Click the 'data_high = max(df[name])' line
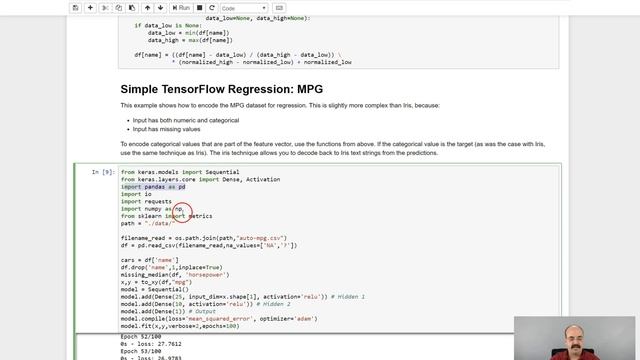This screenshot has height=360, width=640. click(x=190, y=40)
